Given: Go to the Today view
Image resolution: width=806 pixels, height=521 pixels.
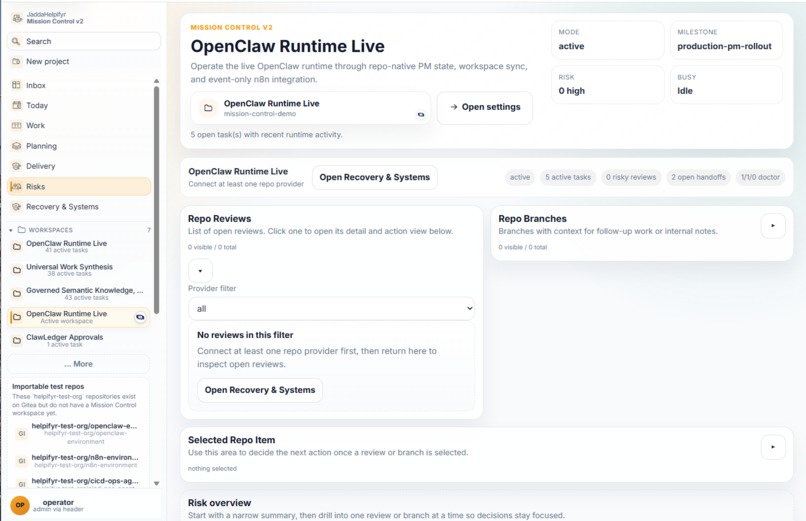Looking at the screenshot, I should 79,105.
